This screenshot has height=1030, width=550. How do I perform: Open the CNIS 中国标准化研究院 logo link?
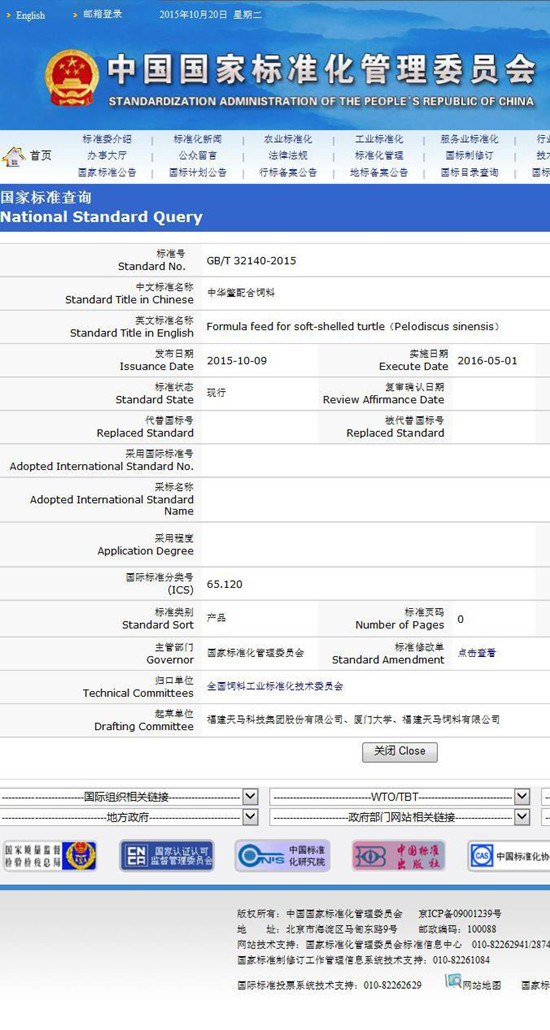tap(283, 856)
